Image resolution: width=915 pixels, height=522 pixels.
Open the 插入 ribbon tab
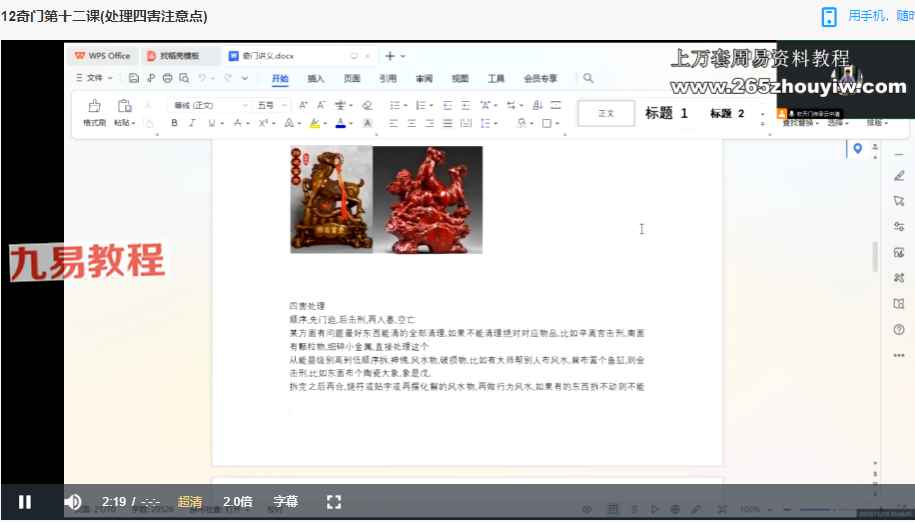tap(316, 78)
